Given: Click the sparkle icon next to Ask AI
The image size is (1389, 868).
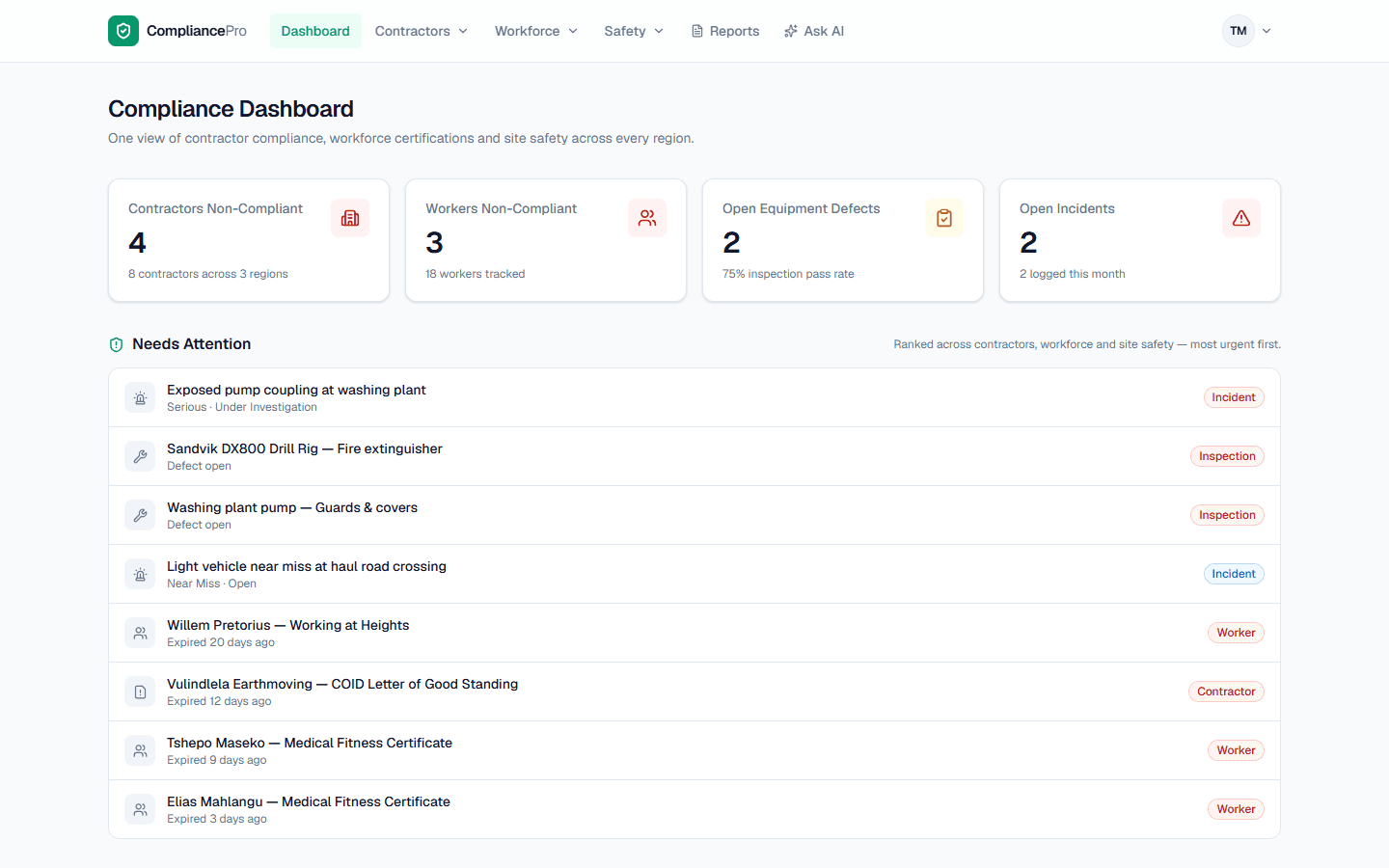Looking at the screenshot, I should pos(791,31).
